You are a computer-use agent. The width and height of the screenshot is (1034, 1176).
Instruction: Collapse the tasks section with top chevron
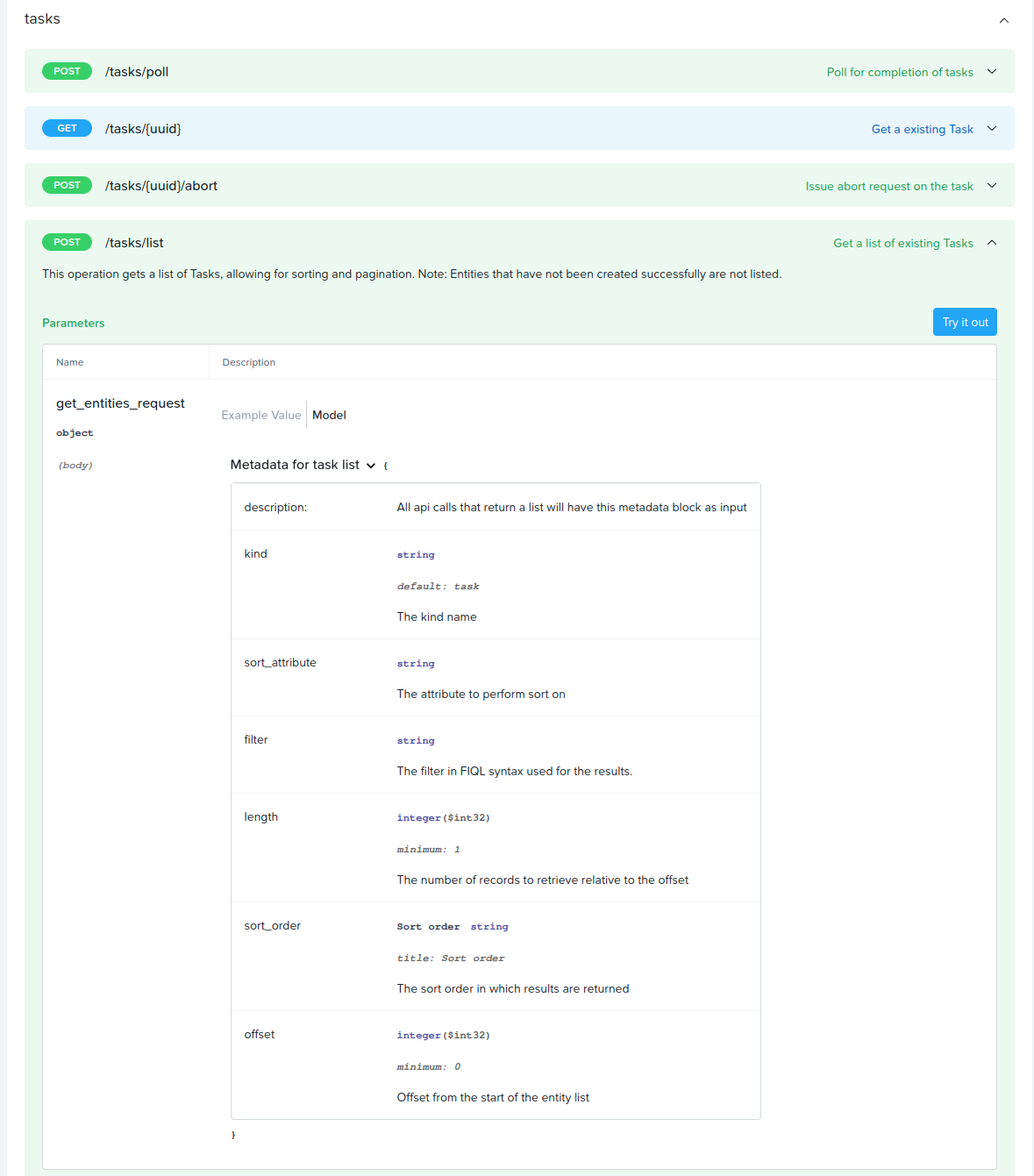1003,19
